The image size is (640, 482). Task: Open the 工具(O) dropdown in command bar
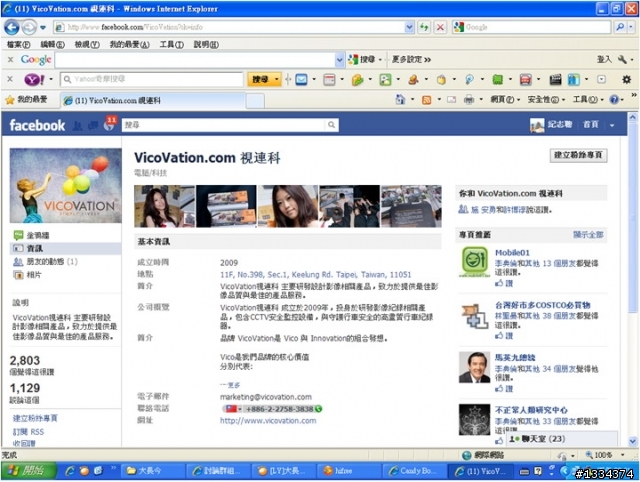click(588, 100)
